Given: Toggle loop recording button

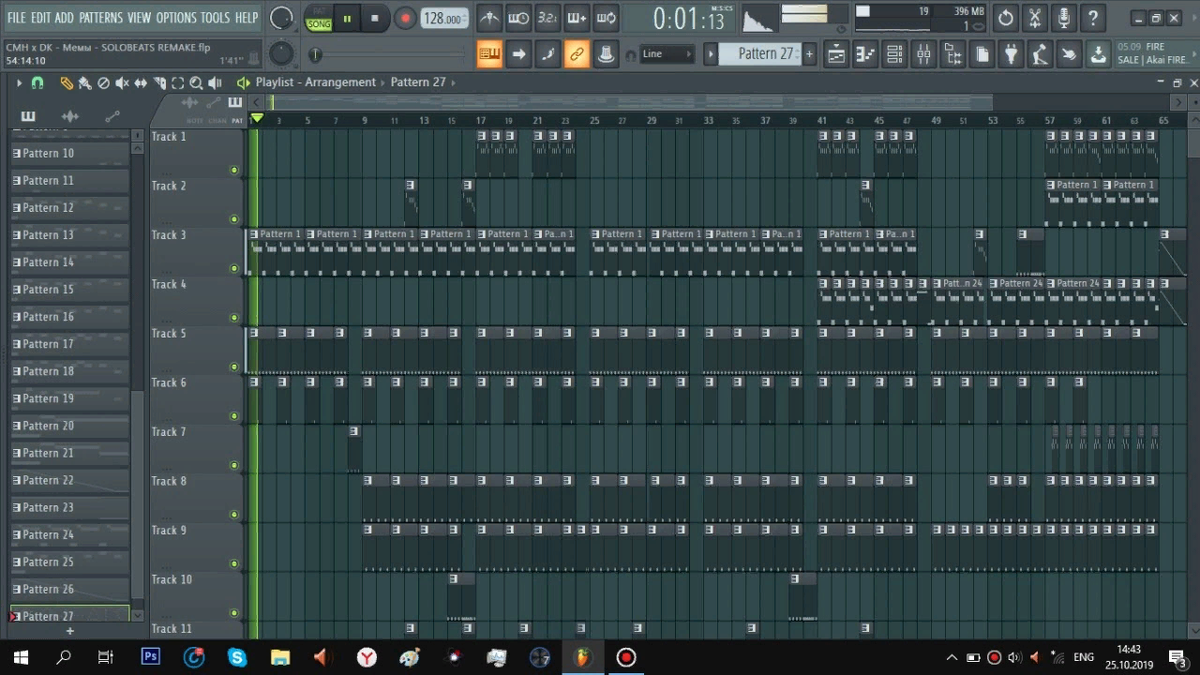Looking at the screenshot, I should pyautogui.click(x=606, y=18).
